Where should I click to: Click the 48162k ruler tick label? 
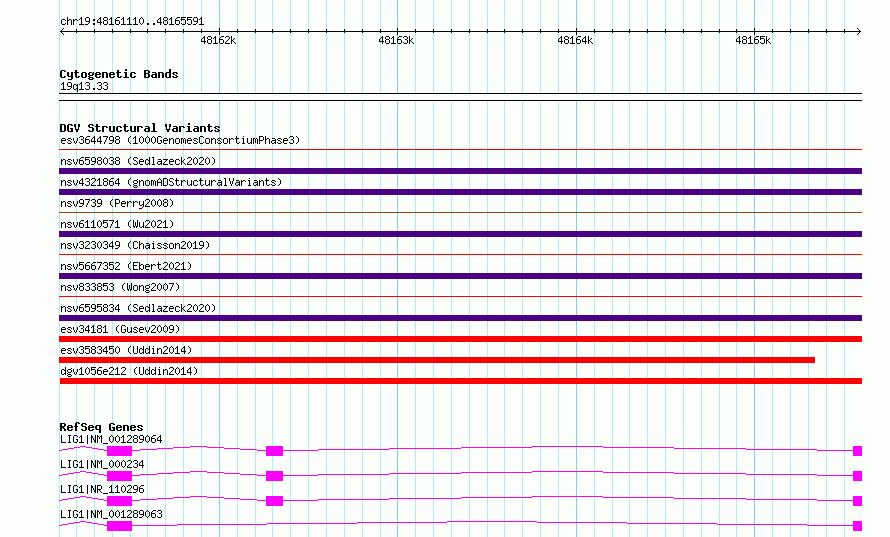[218, 40]
